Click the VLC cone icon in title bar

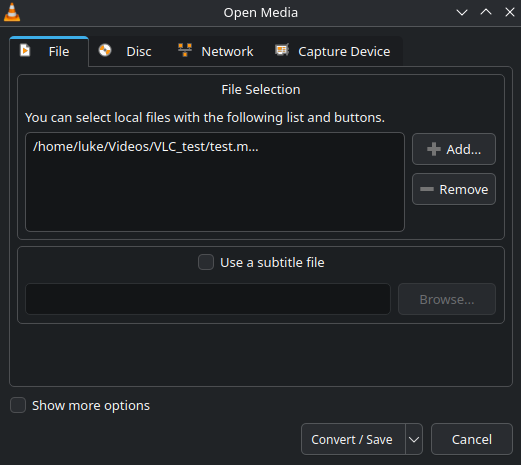pyautogui.click(x=12, y=12)
